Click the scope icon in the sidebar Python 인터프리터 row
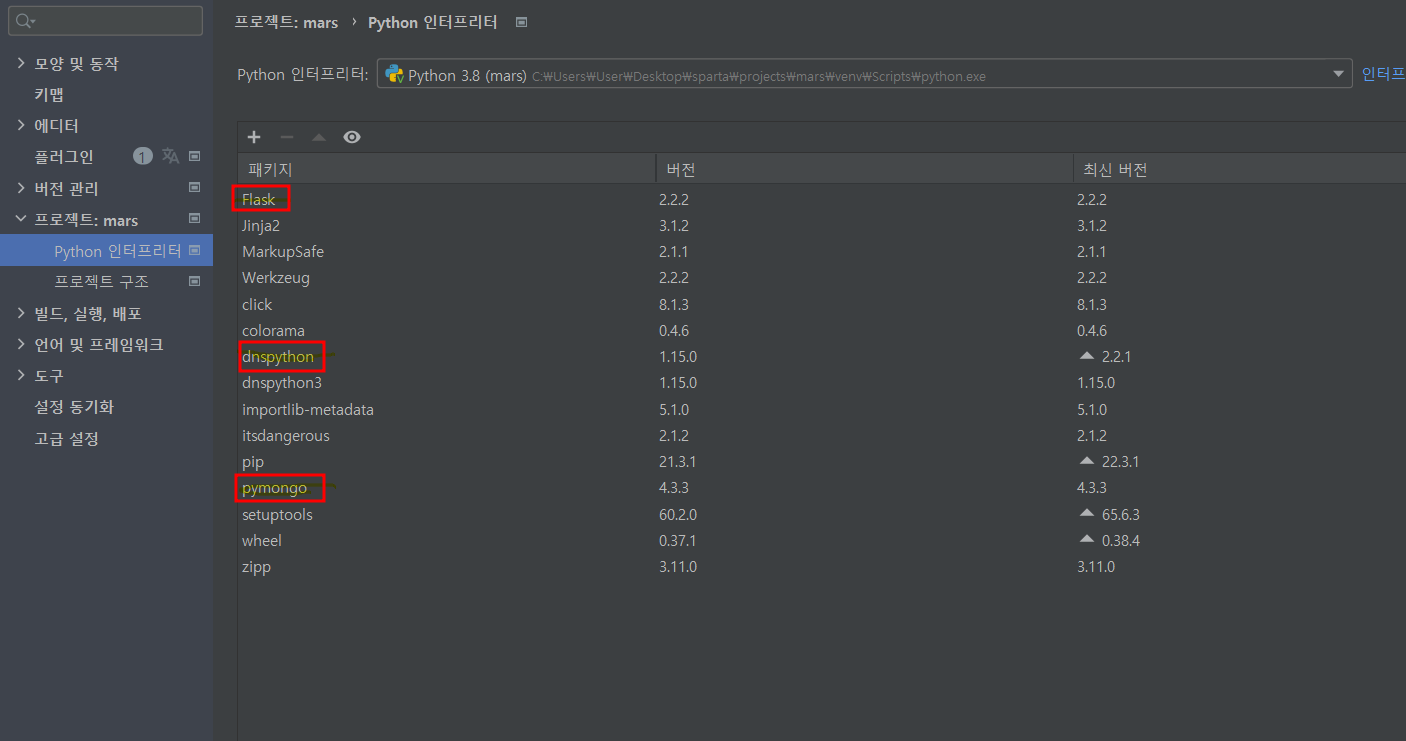The image size is (1406, 741). click(x=195, y=250)
